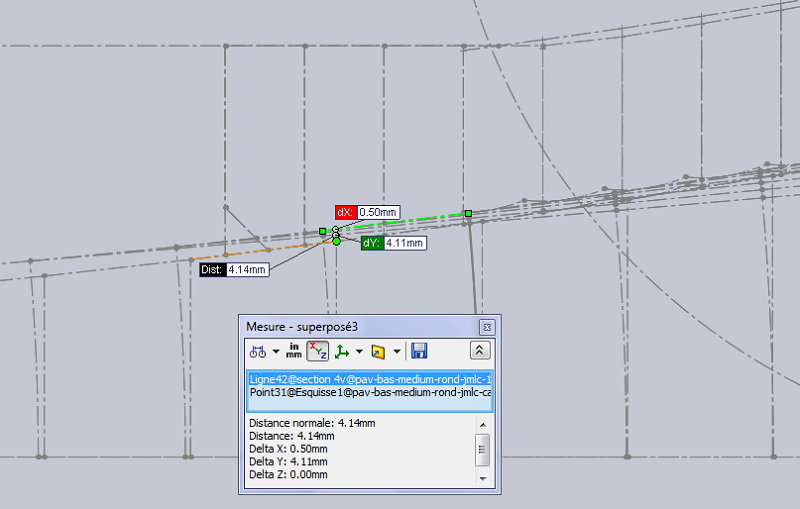
Task: Click the Delta X: 0.50mm result
Action: tap(288, 449)
